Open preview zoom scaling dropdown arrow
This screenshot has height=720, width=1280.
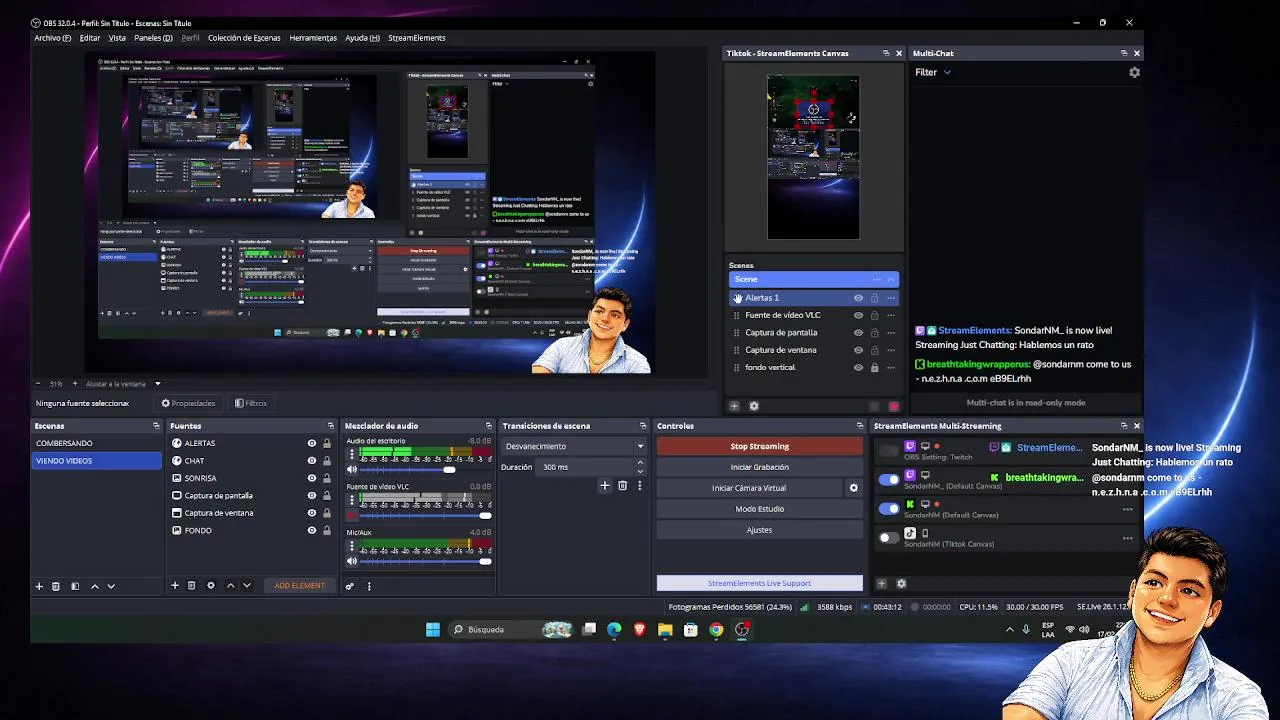[x=157, y=384]
